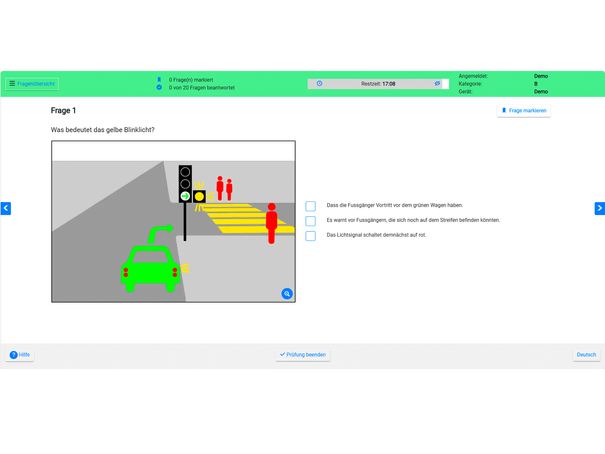The image size is (605, 454).
Task: End the exam with Prüfung beenden
Action: tap(303, 355)
